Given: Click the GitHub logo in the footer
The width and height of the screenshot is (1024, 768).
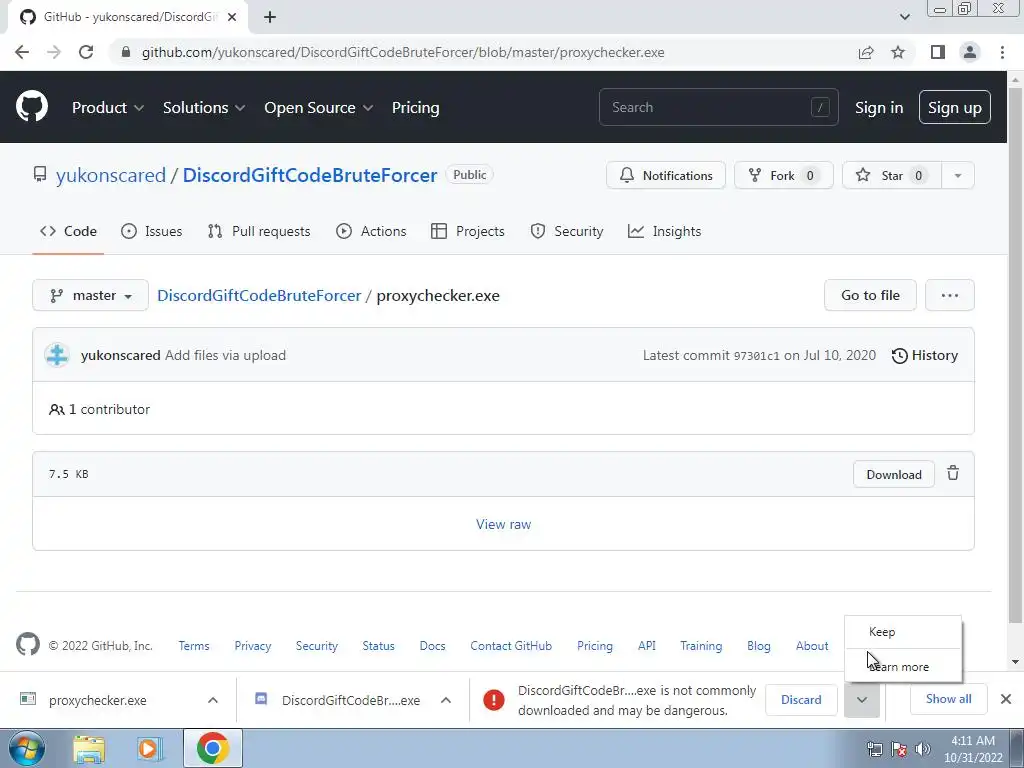Looking at the screenshot, I should tap(28, 645).
